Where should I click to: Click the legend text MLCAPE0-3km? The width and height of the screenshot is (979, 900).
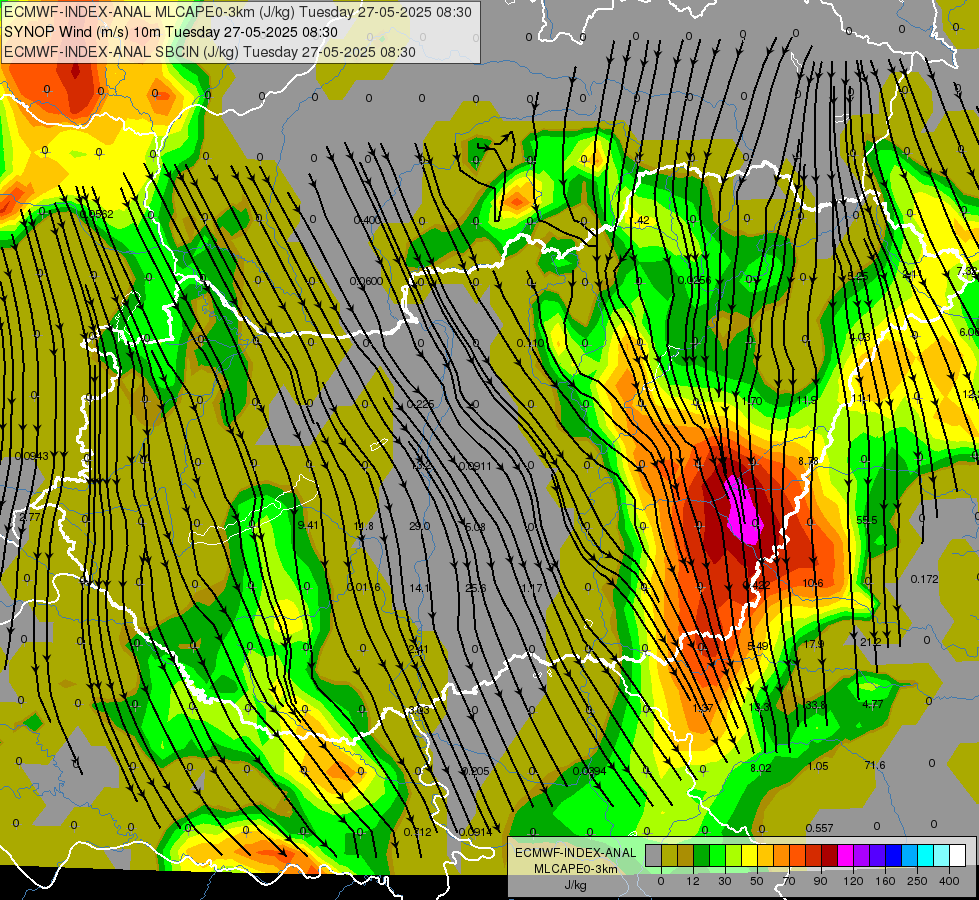(576, 869)
